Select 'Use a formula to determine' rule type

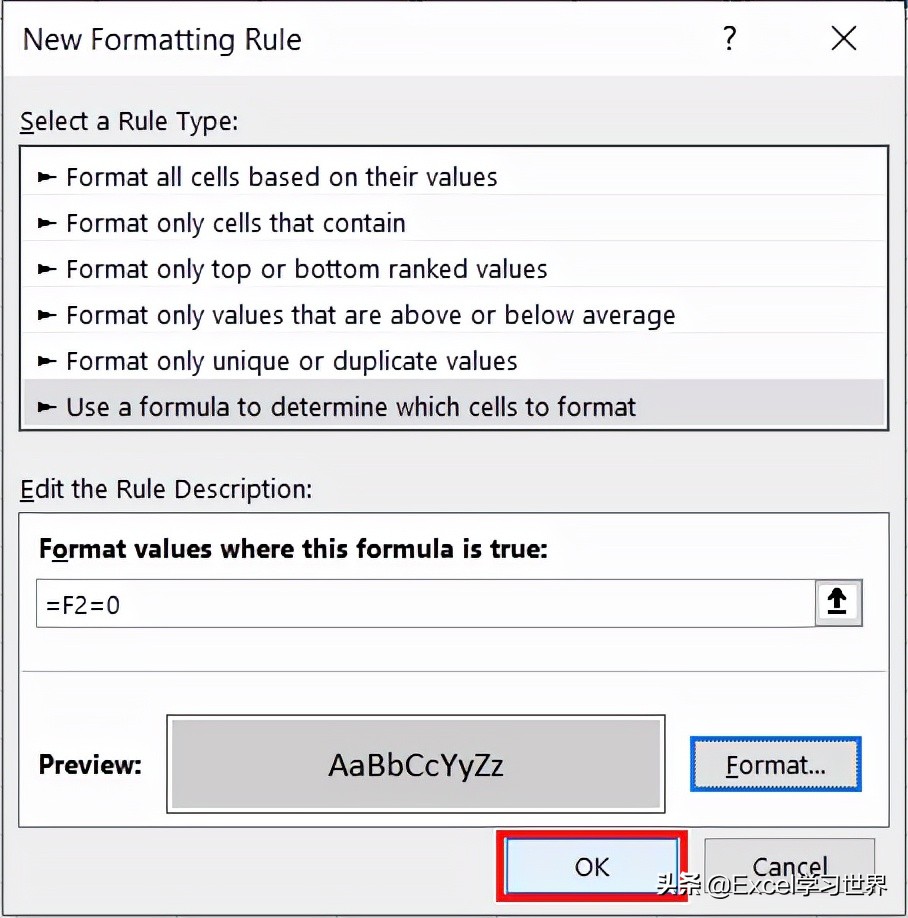454,404
